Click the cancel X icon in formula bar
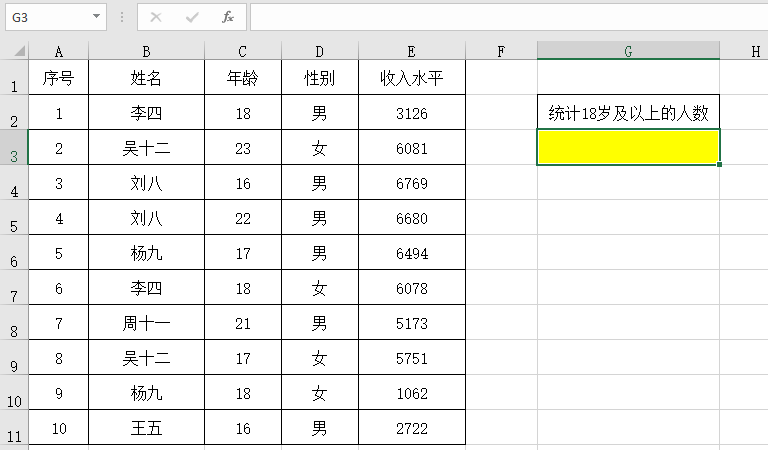The width and height of the screenshot is (768, 450). pos(156,18)
